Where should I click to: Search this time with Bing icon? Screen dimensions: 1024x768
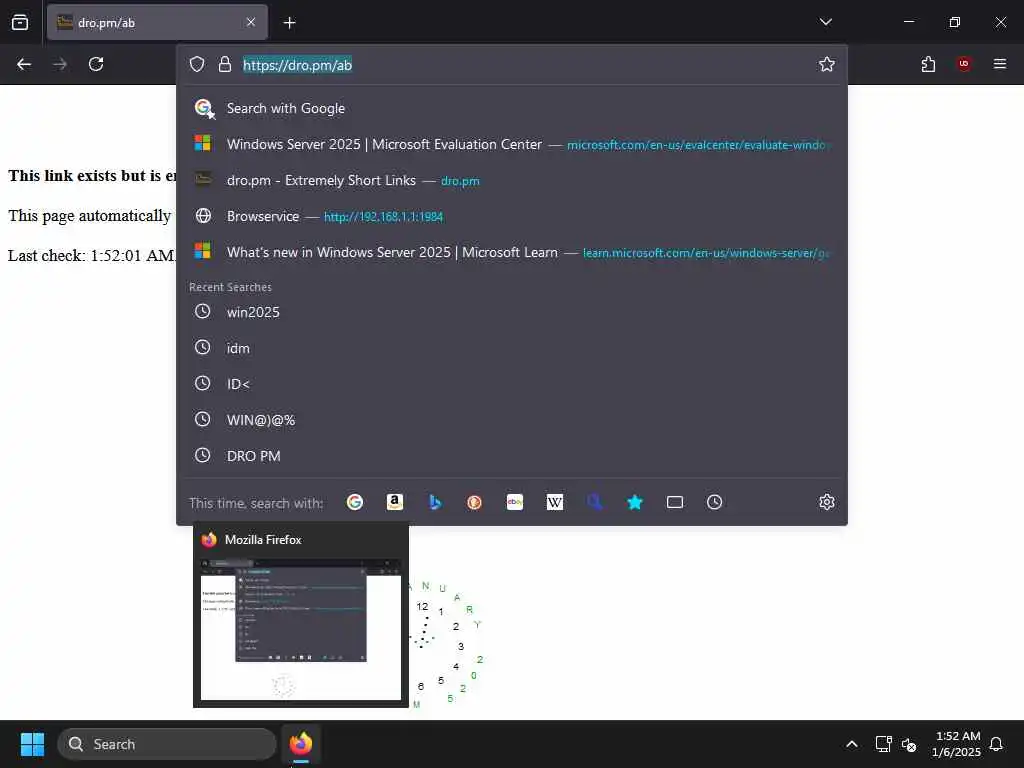[435, 502]
